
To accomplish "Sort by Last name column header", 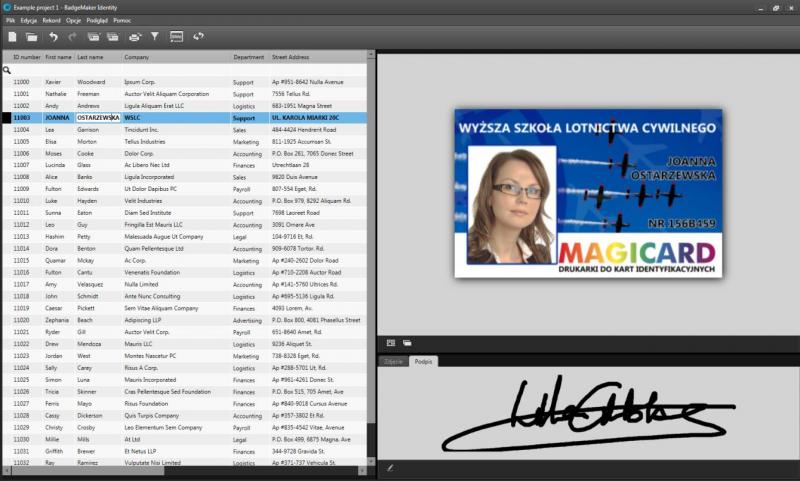I will click(x=98, y=57).
